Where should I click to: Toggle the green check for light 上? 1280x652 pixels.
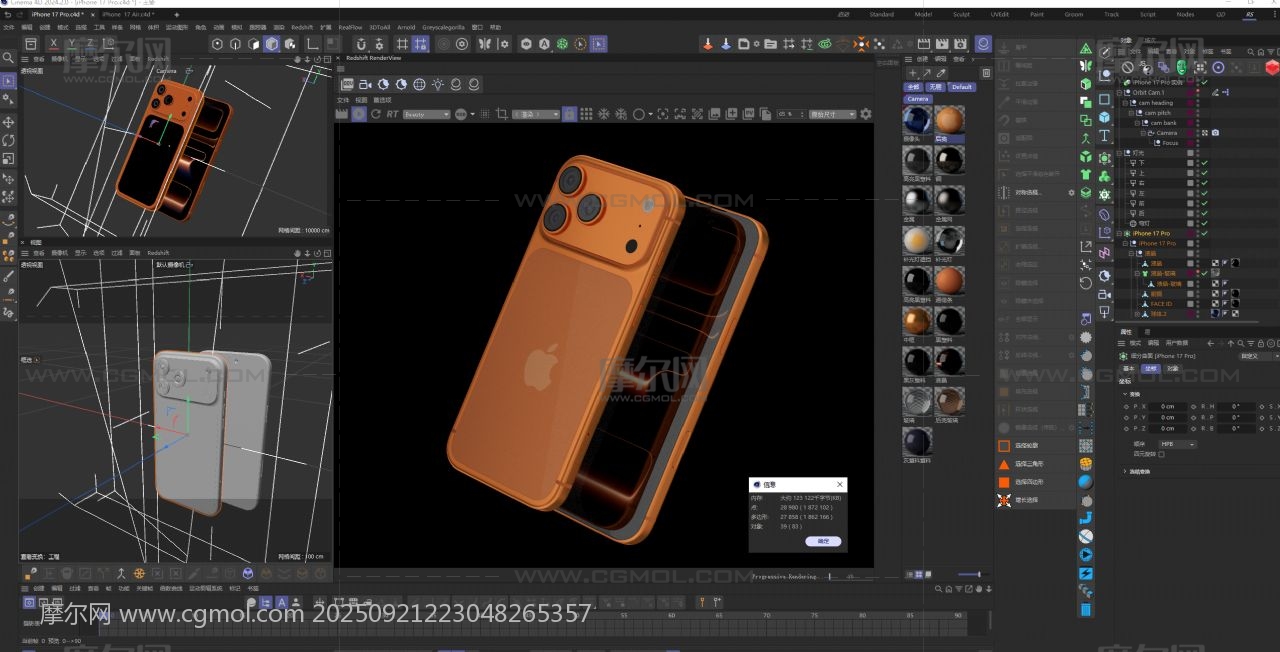pos(1204,173)
